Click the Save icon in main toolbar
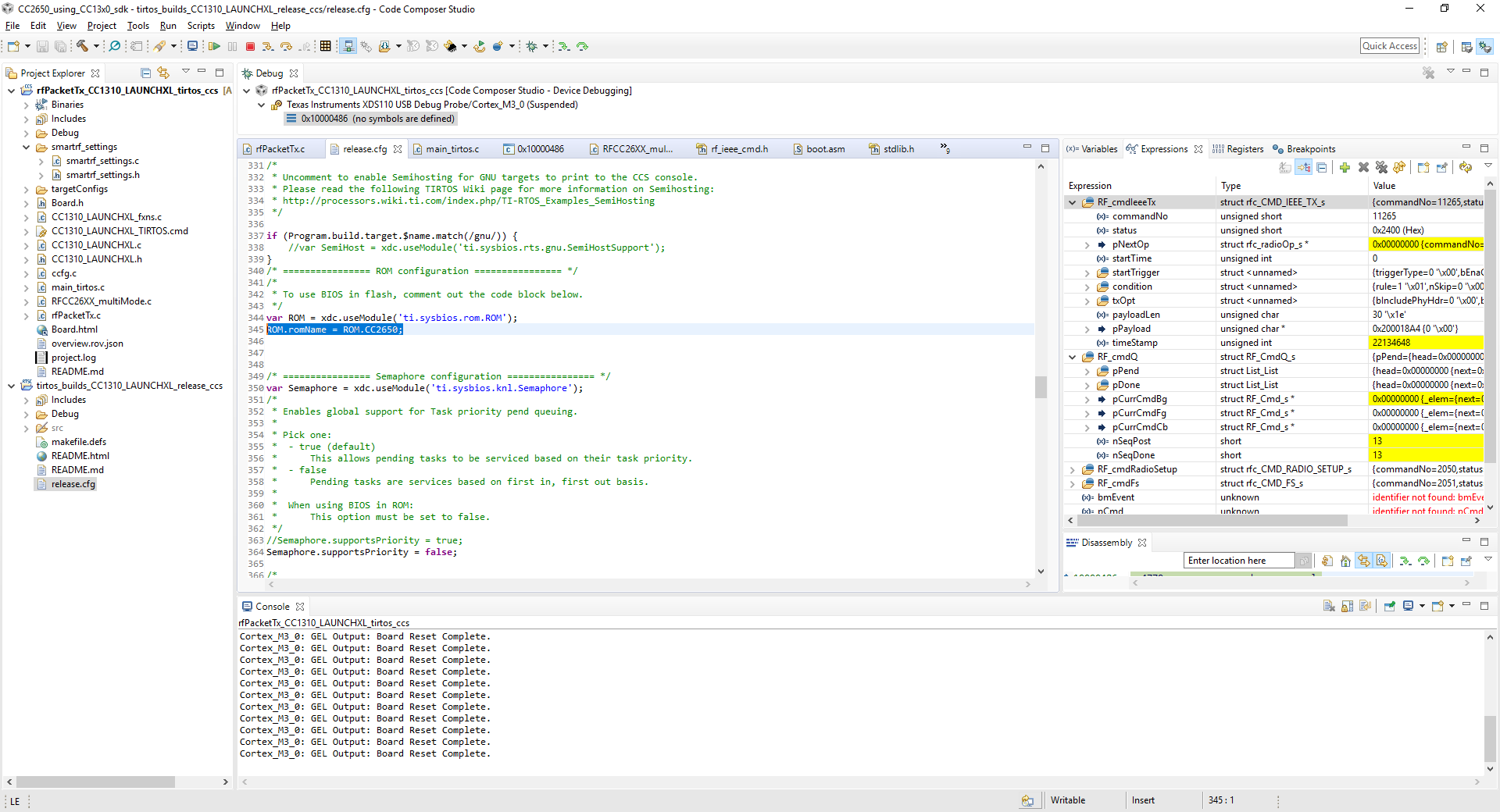 (43, 47)
